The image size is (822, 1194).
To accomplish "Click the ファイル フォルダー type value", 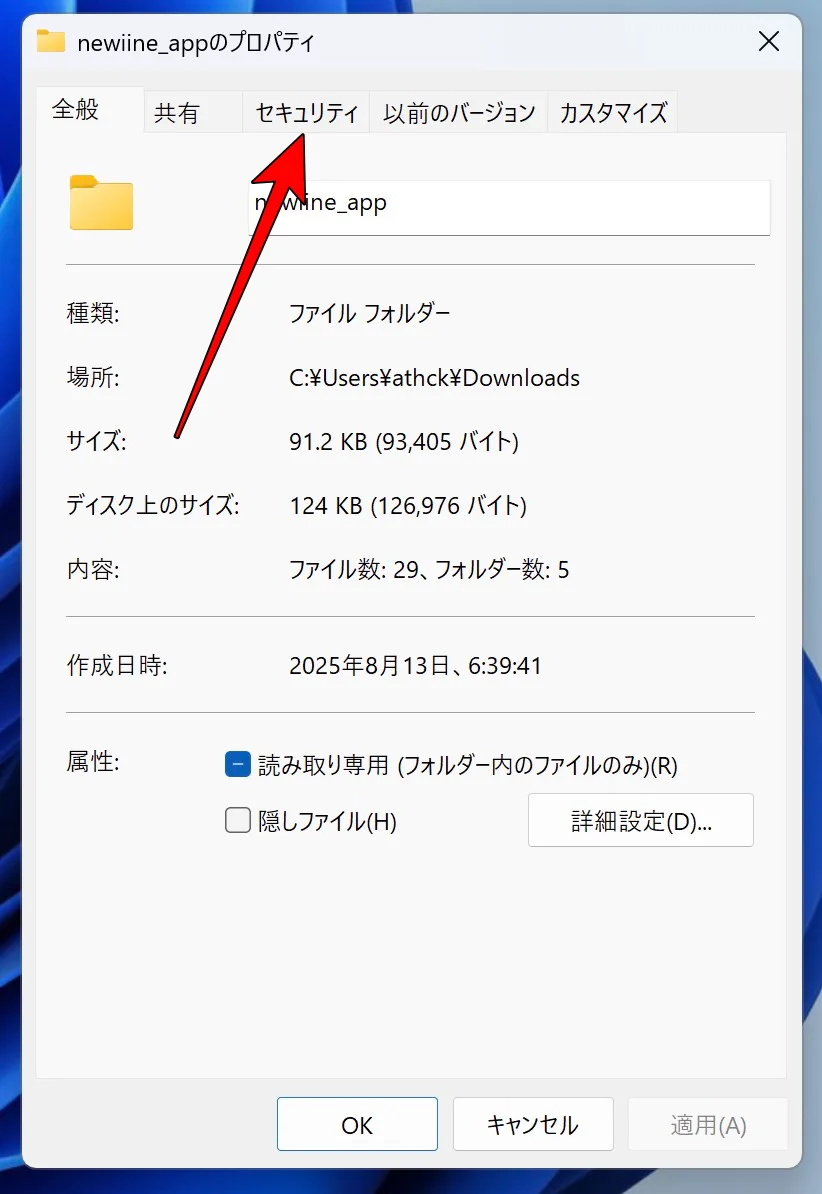I will point(369,313).
